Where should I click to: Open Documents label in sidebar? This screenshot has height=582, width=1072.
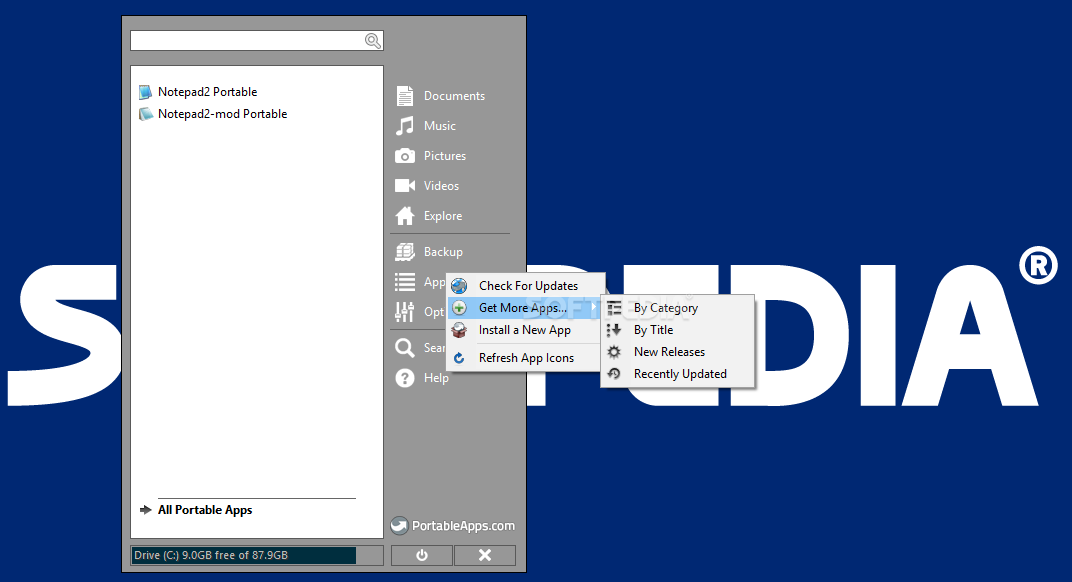(x=454, y=96)
